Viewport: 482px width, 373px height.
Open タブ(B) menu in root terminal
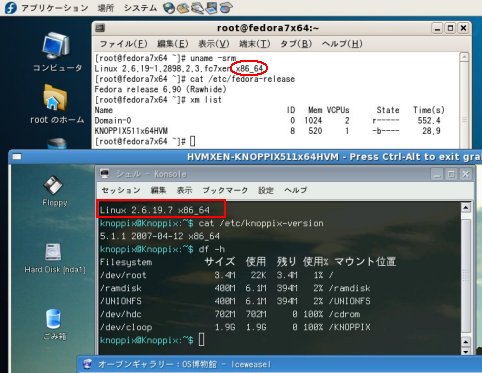click(296, 44)
